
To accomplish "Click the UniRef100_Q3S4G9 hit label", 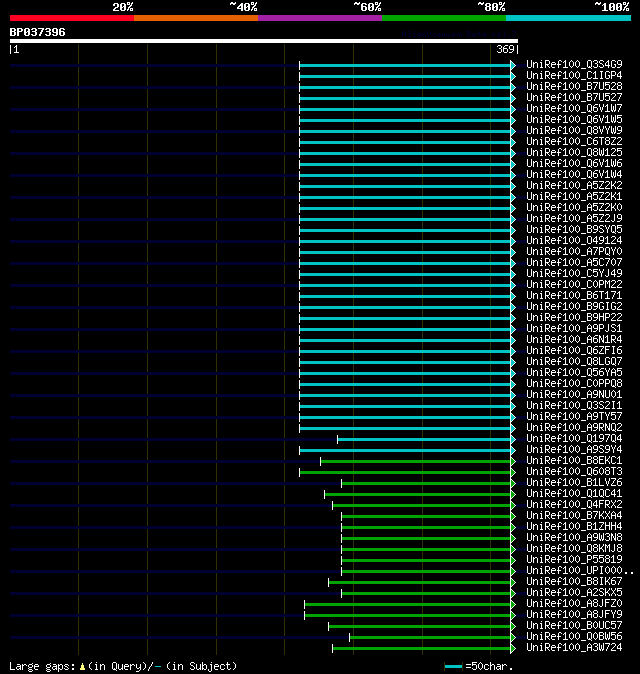I will tap(574, 64).
